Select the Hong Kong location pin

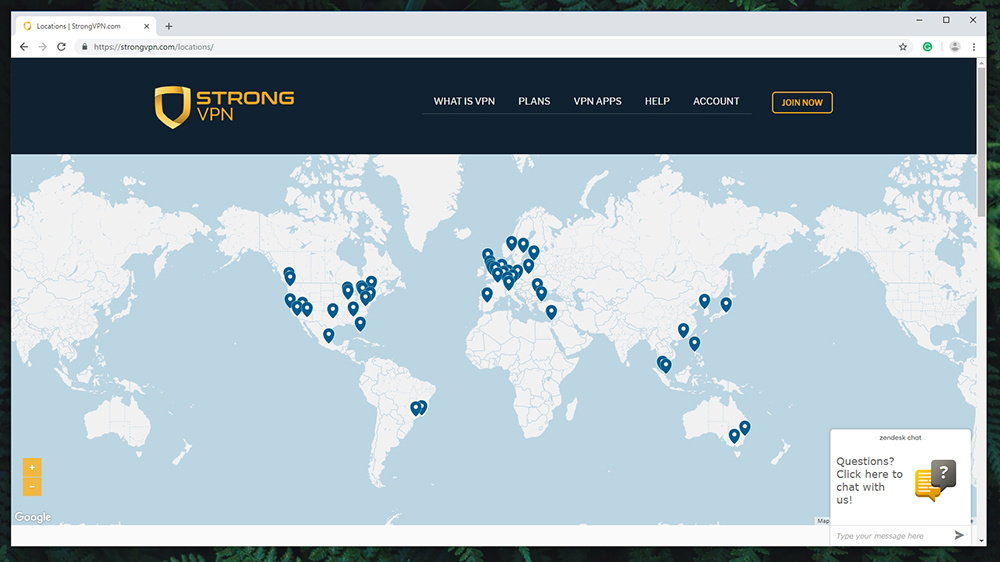click(x=683, y=329)
